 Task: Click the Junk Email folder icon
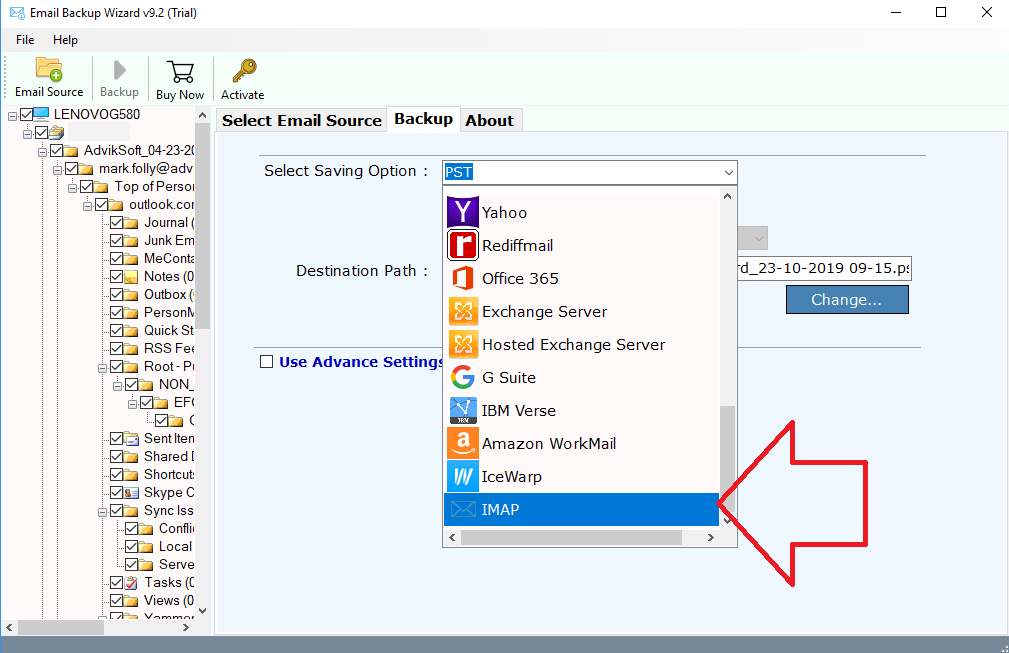[131, 241]
